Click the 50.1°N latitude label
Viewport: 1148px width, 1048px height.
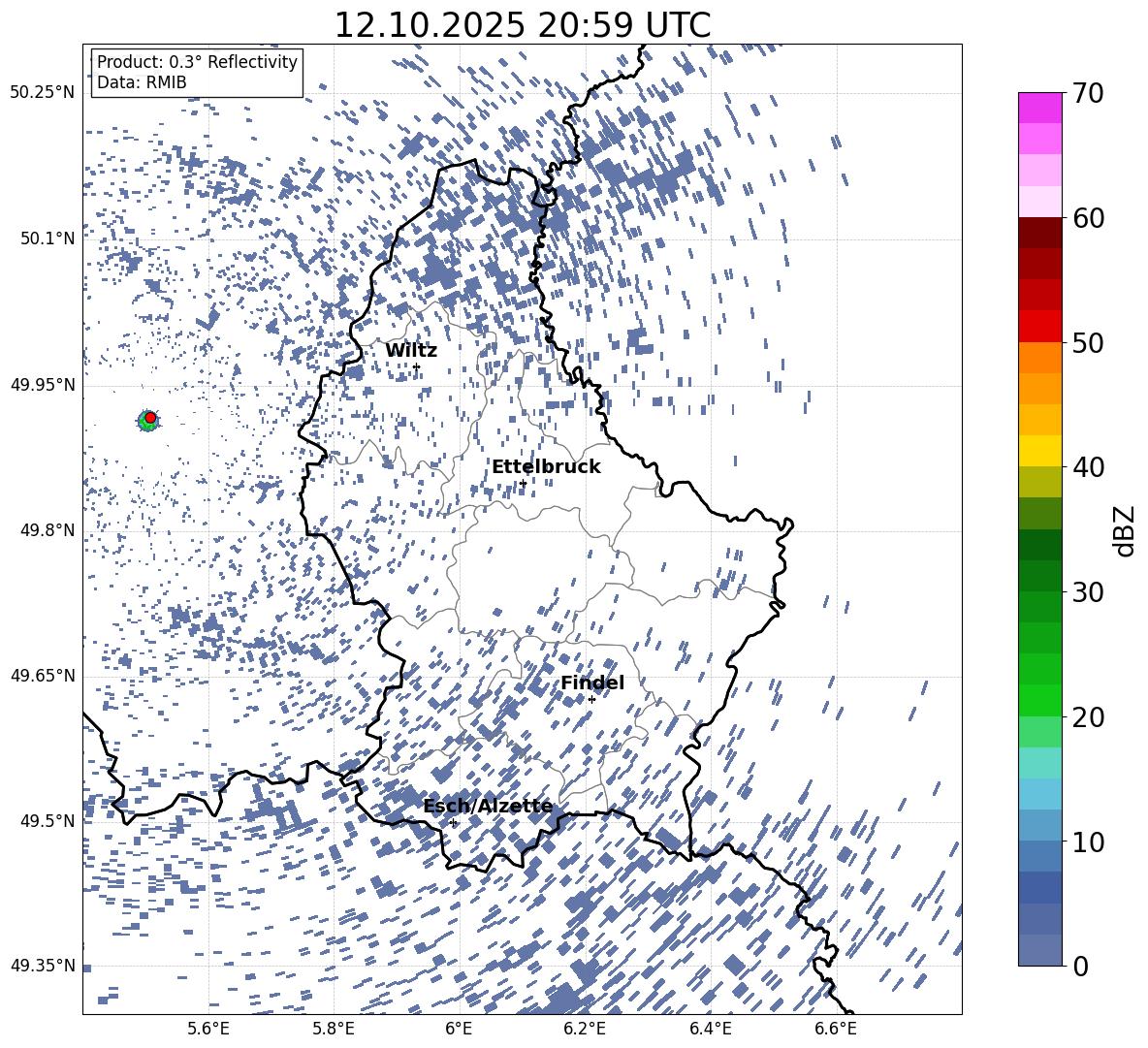(48, 238)
